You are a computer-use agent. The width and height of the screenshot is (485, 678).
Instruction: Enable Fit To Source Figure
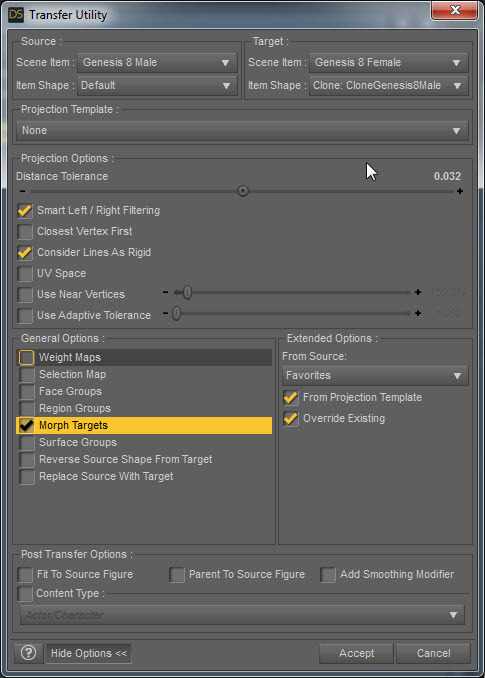pos(25,575)
